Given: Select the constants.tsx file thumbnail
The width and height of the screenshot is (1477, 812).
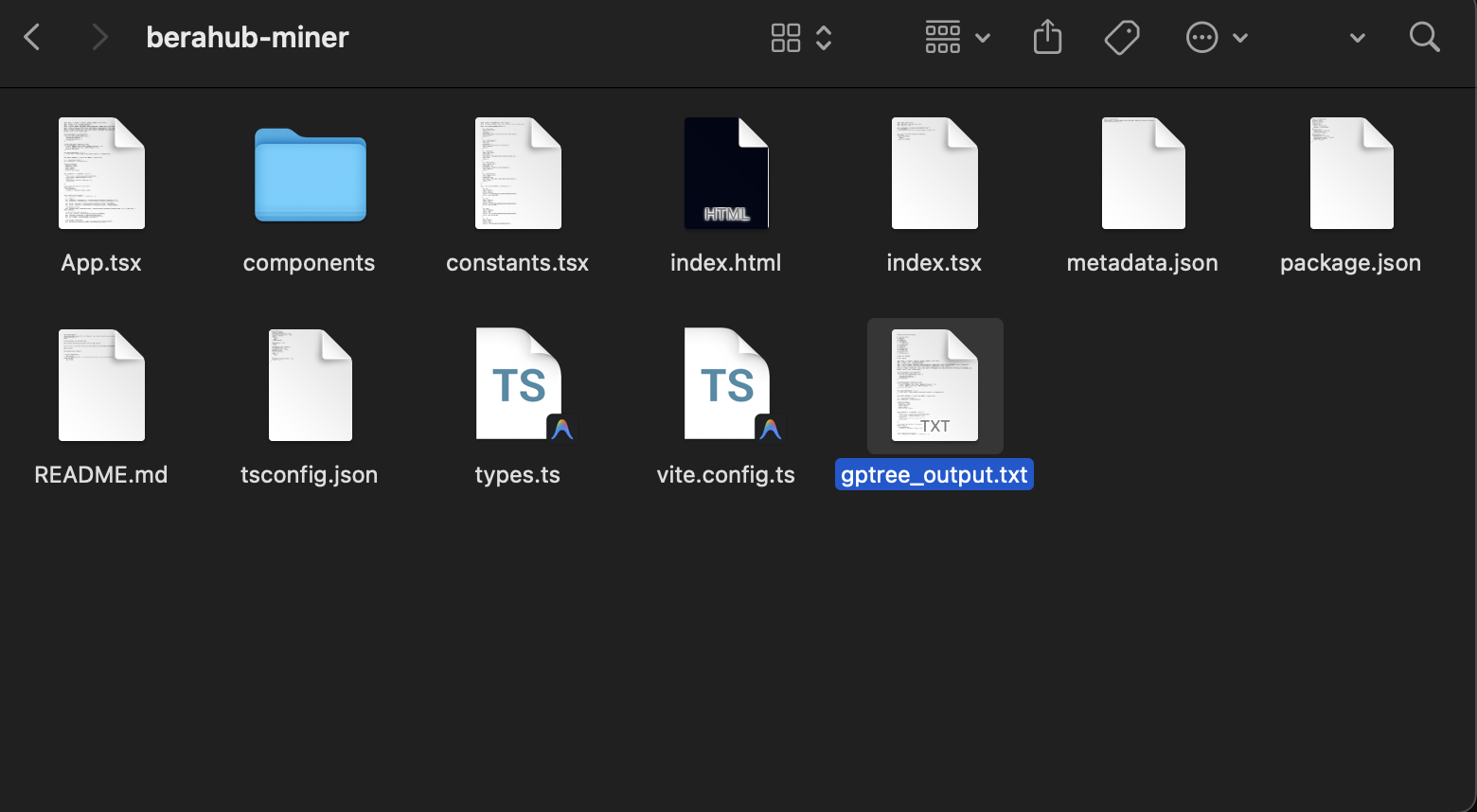Looking at the screenshot, I should [518, 173].
